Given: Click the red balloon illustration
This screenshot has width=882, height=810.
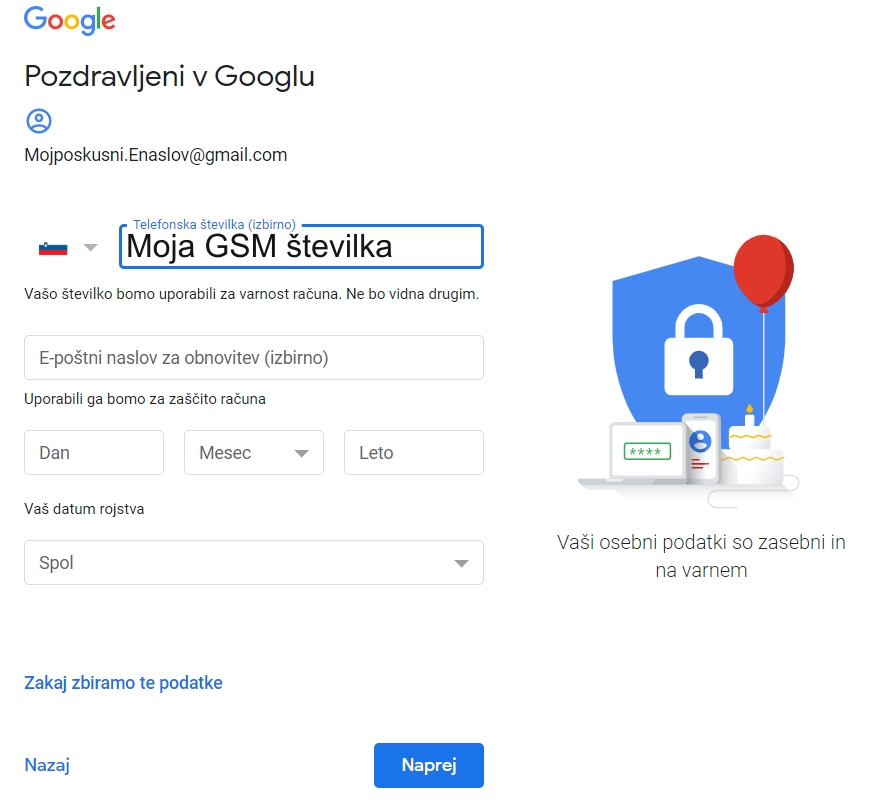Looking at the screenshot, I should 763,270.
